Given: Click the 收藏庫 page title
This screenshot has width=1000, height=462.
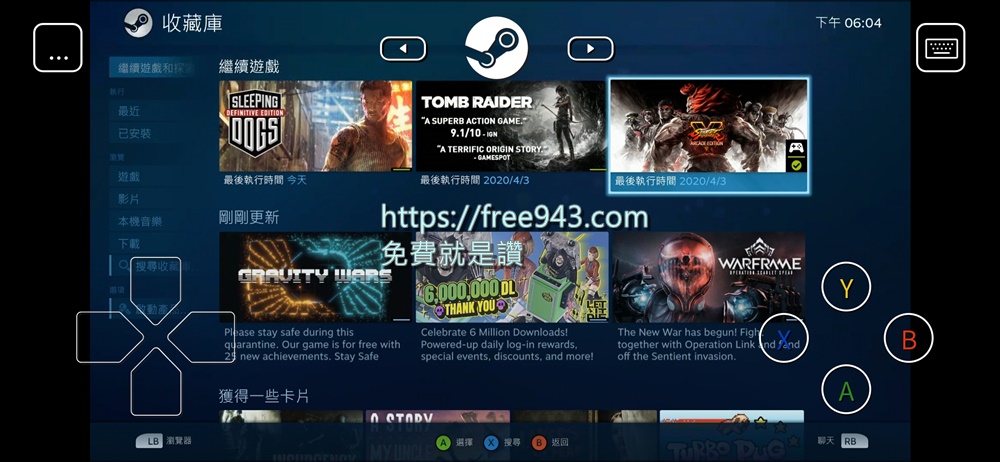Looking at the screenshot, I should coord(192,23).
